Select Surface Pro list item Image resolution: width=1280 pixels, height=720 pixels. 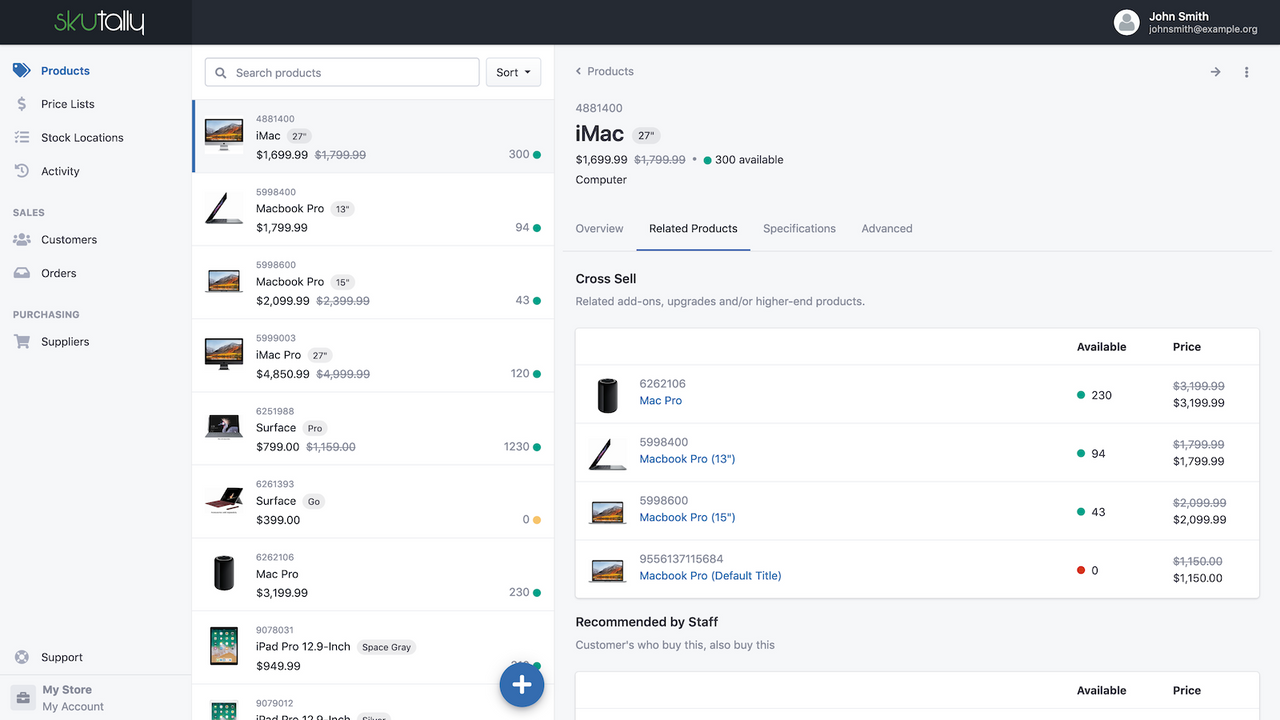(373, 428)
